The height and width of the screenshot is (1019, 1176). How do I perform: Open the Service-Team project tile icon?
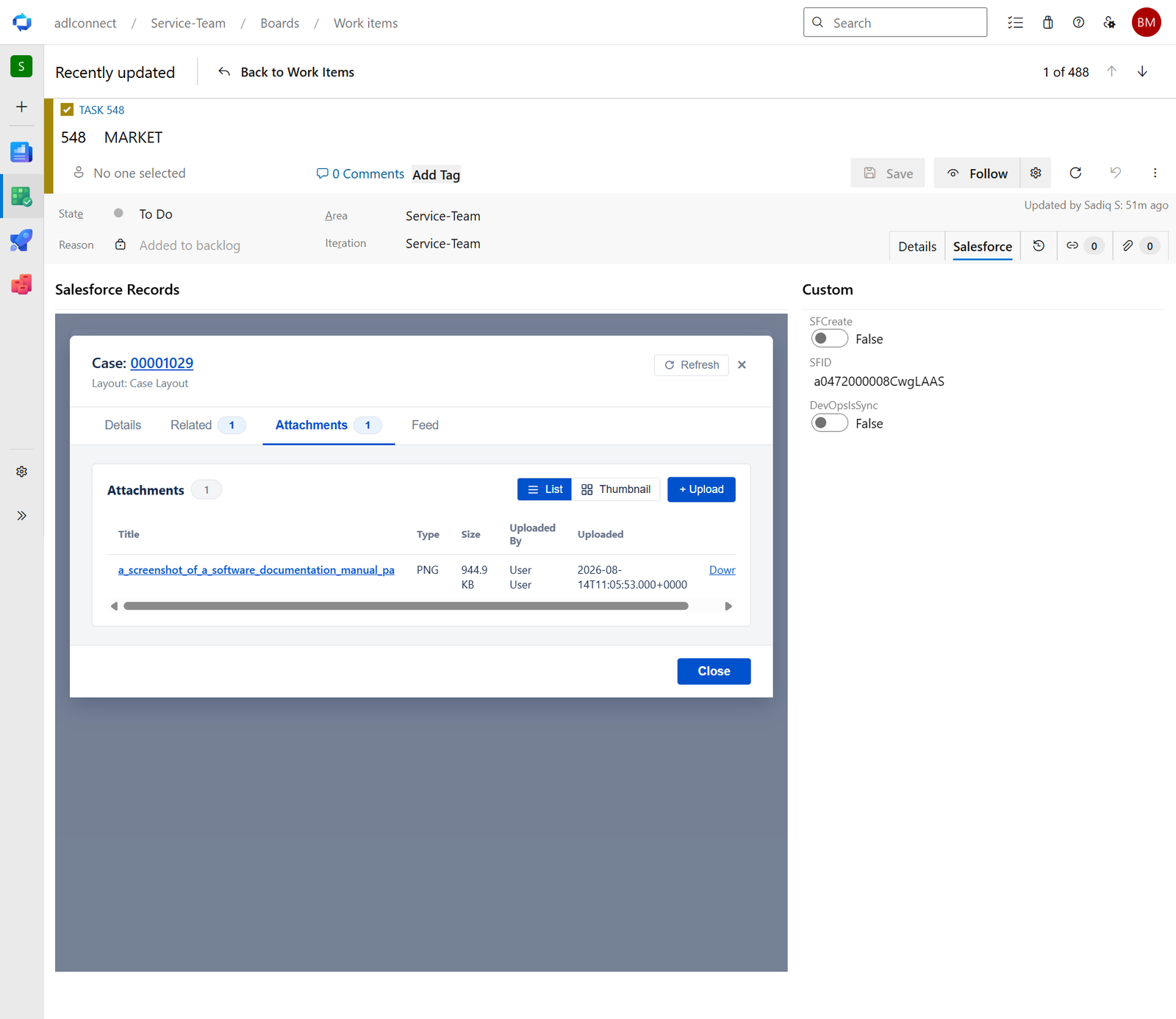(21, 66)
